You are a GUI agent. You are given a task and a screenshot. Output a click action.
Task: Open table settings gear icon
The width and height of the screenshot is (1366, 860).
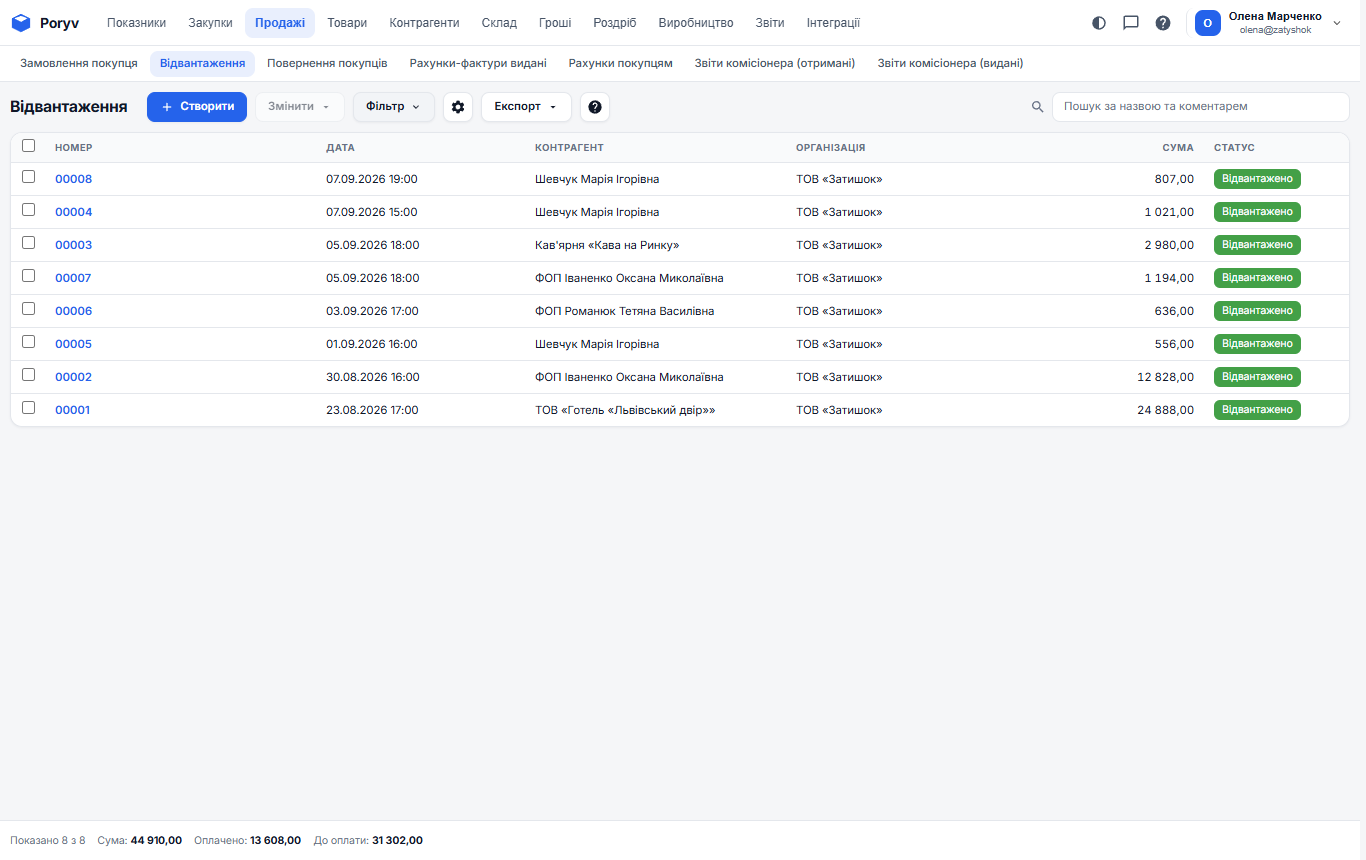[x=458, y=107]
